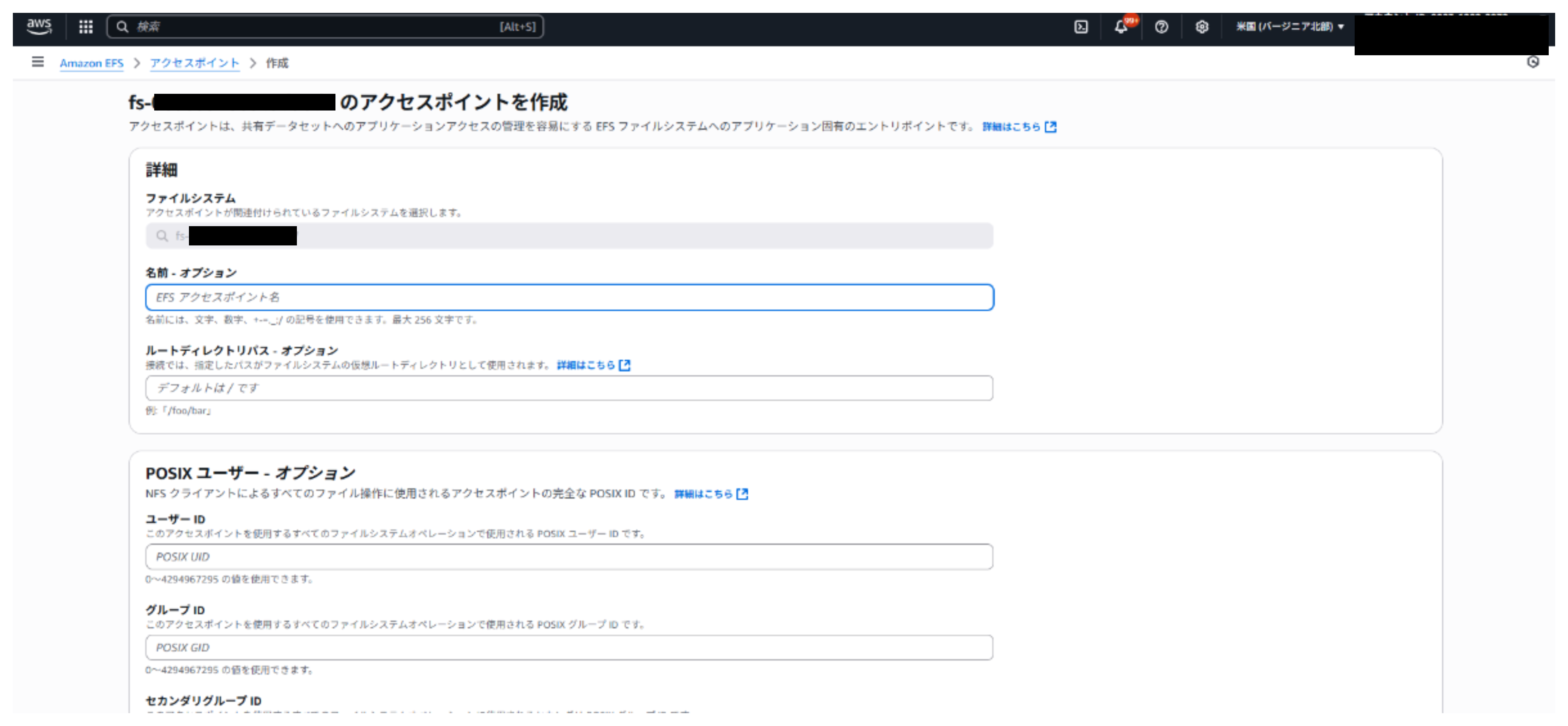1568x726 pixels.
Task: Open the notifications bell icon
Action: pos(1121,27)
